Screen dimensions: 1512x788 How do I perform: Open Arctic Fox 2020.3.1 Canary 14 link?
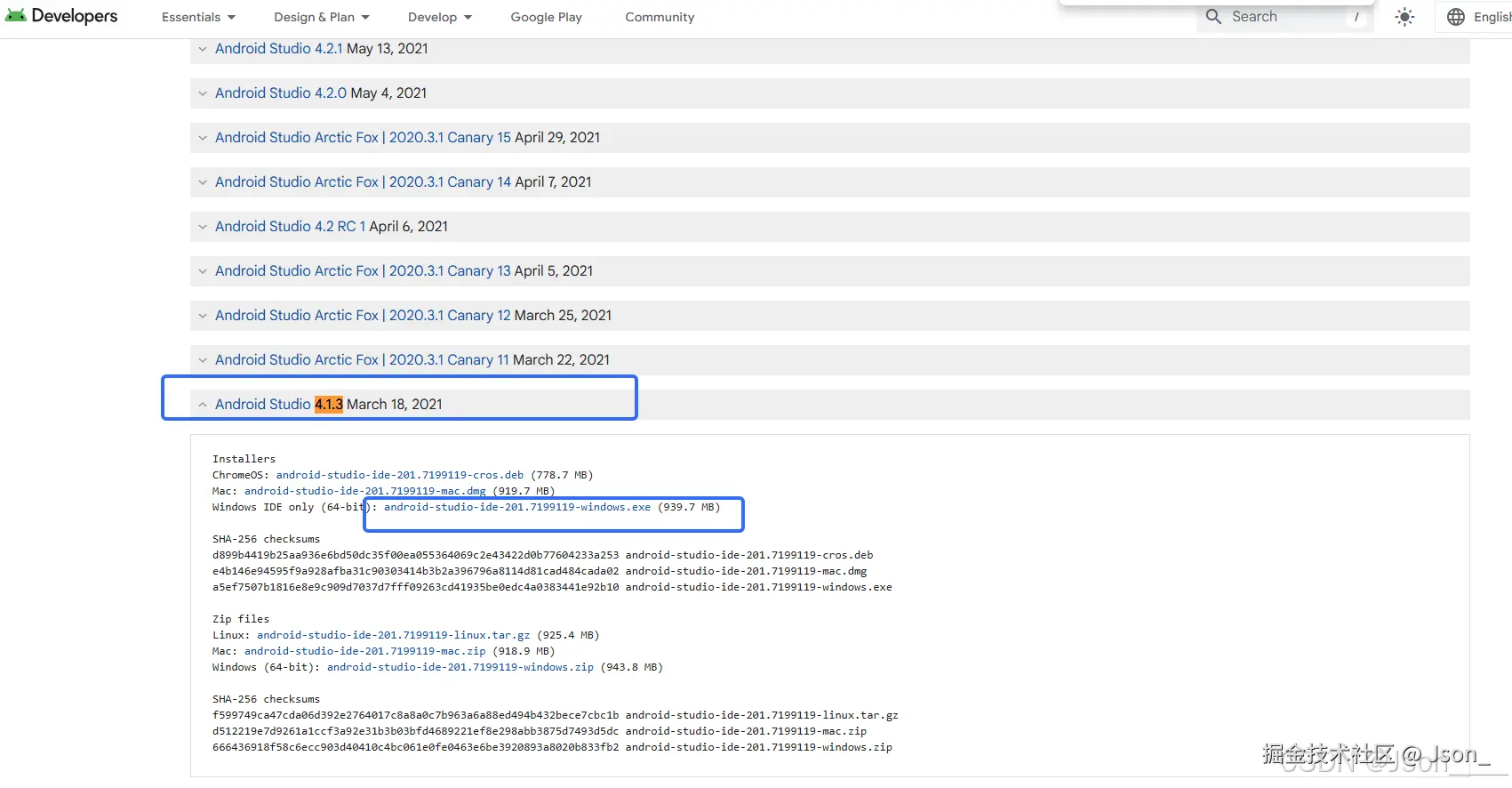click(x=363, y=181)
